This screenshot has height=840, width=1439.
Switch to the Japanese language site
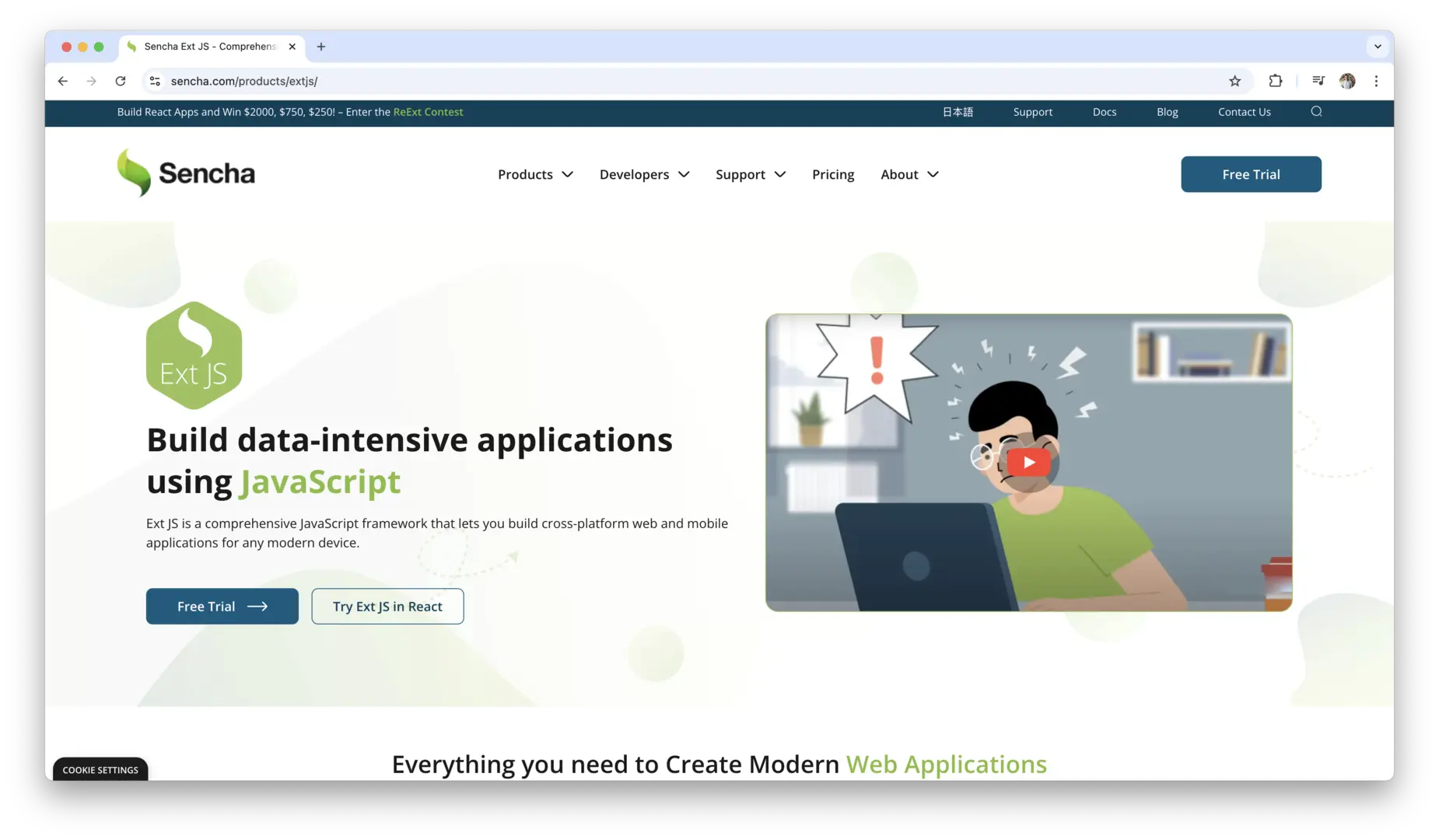[958, 112]
